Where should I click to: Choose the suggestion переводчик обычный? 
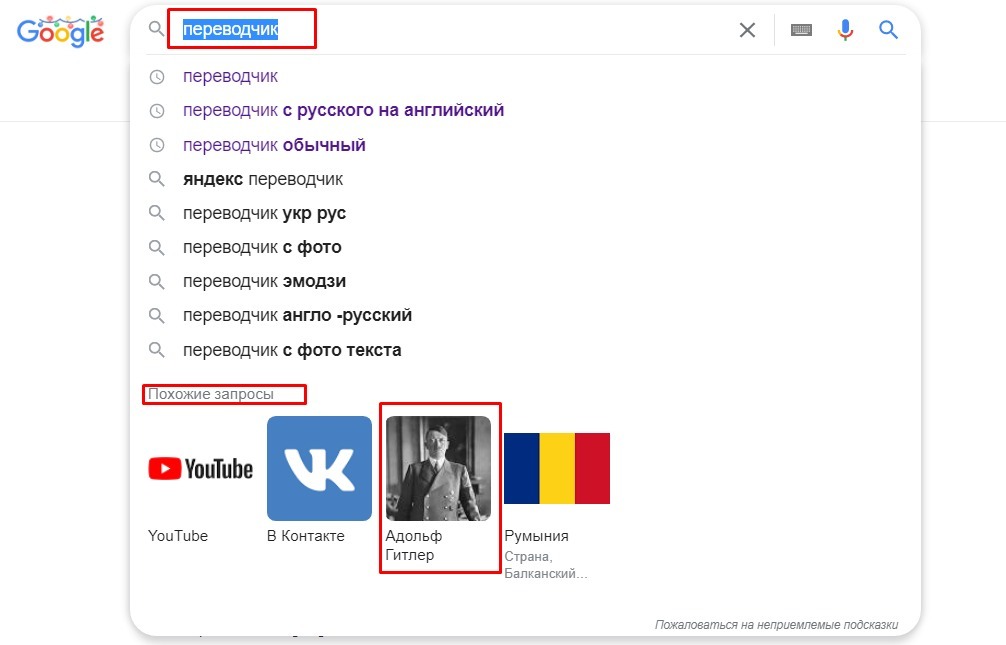click(x=274, y=145)
